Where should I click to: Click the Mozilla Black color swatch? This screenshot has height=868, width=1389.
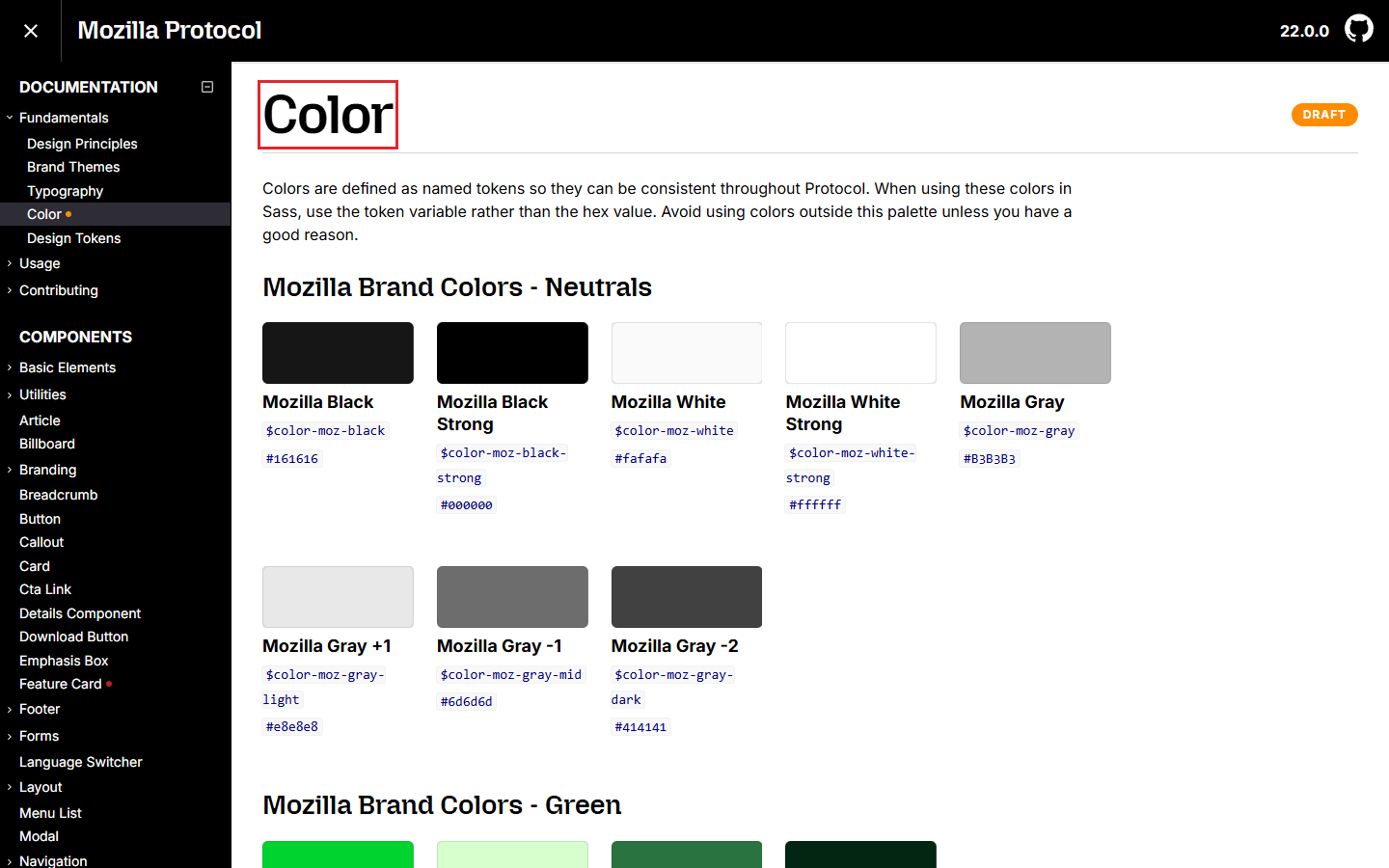click(338, 353)
